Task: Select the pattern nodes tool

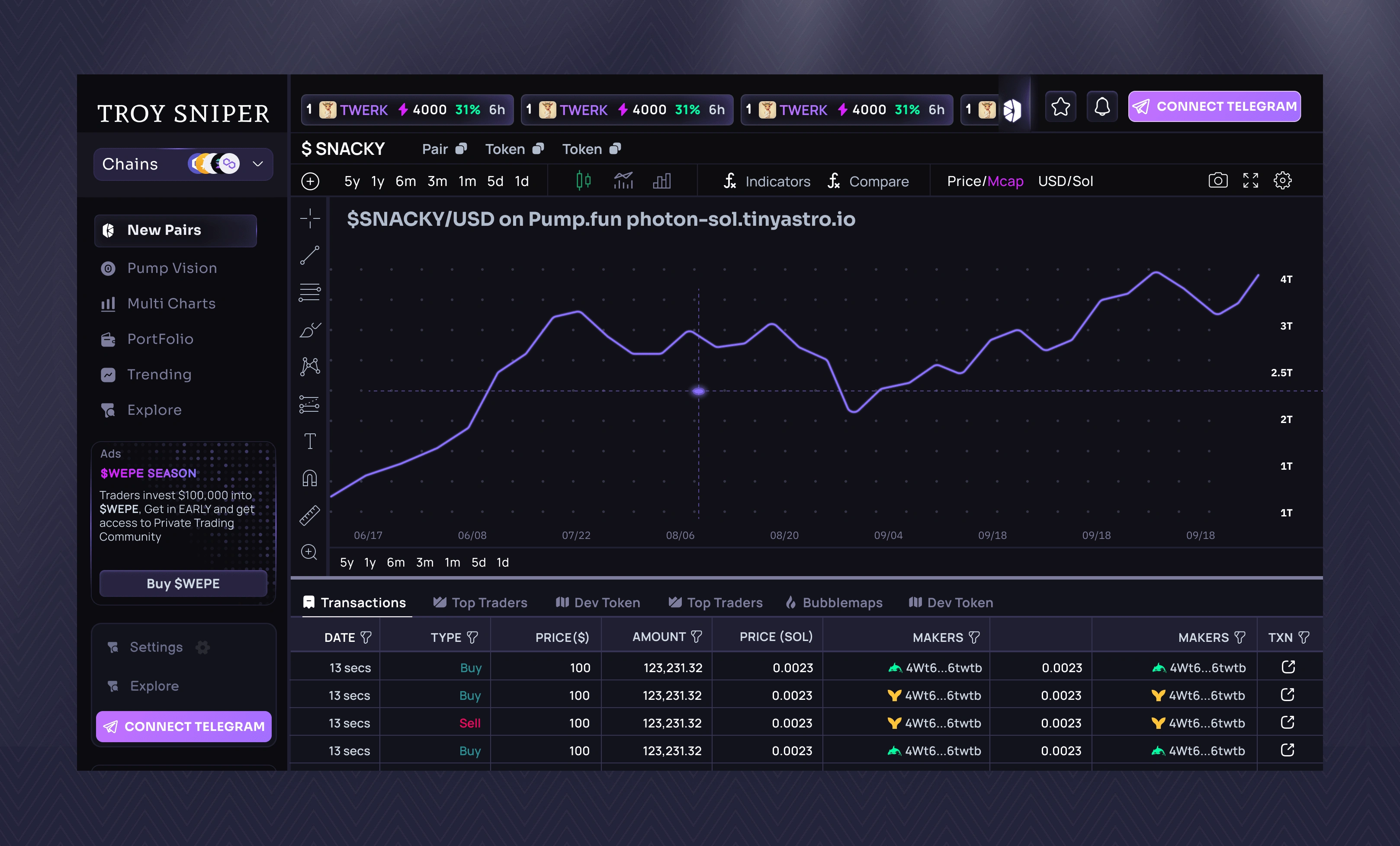Action: click(x=310, y=366)
